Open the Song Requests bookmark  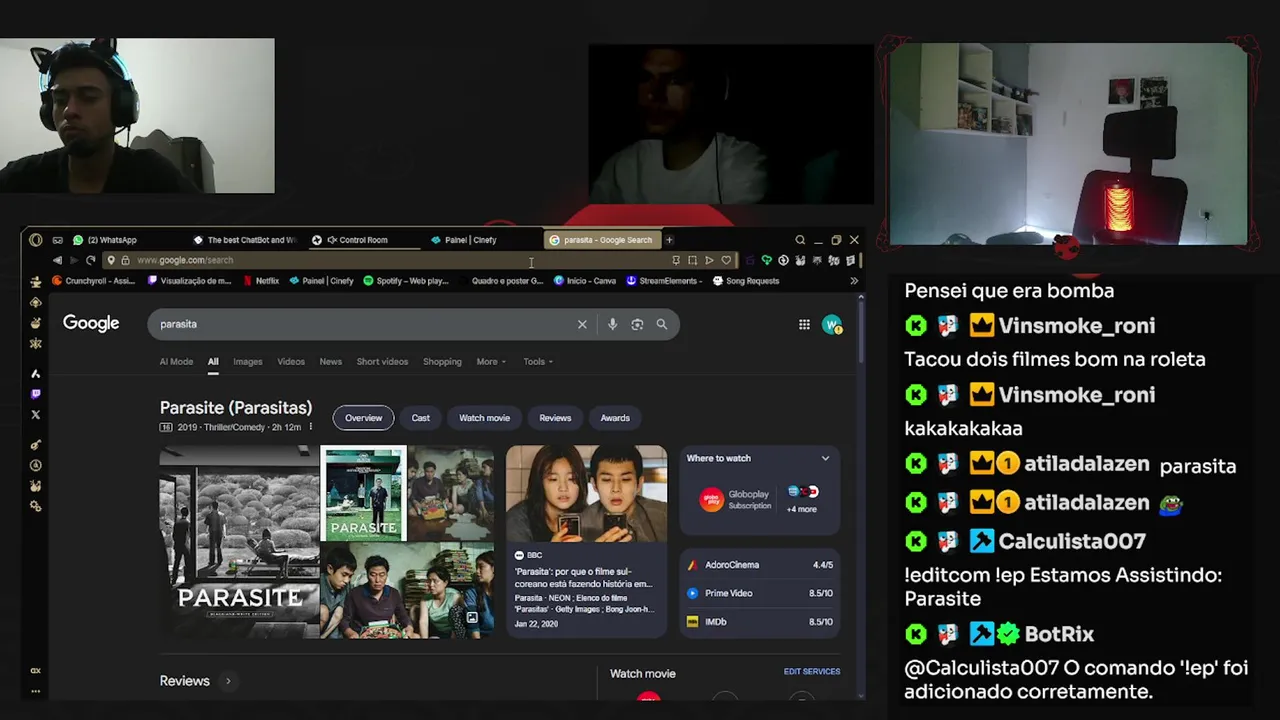click(x=746, y=281)
